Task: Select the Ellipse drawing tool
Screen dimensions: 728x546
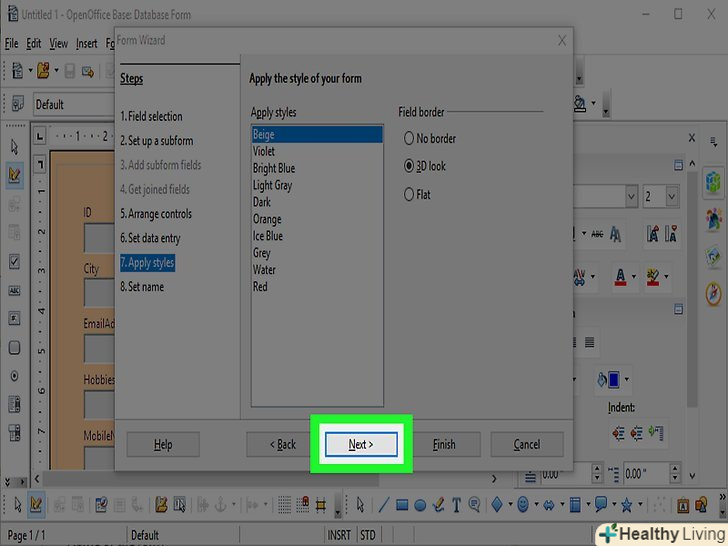Action: [421, 505]
